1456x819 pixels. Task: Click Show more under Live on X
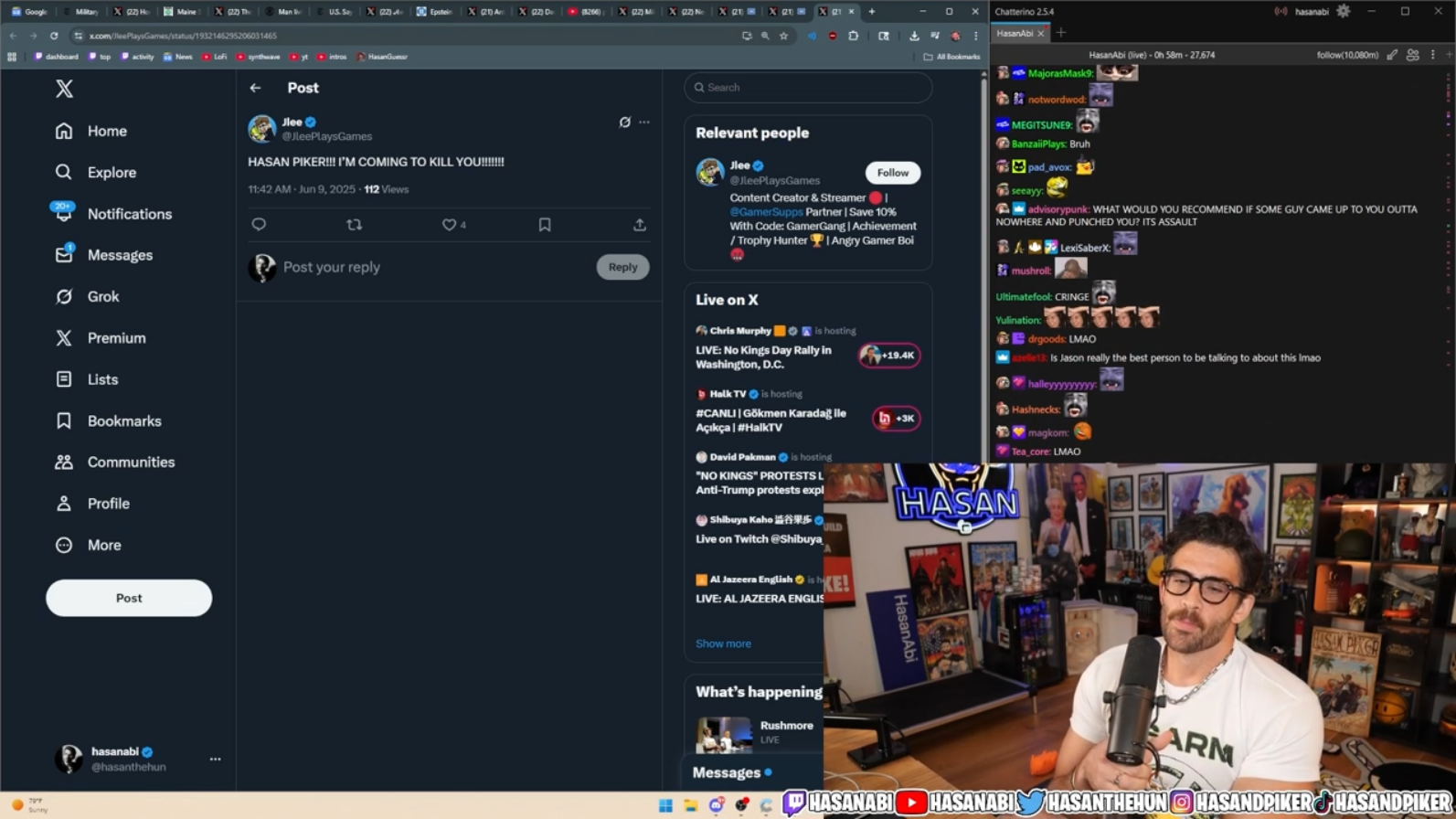click(723, 643)
